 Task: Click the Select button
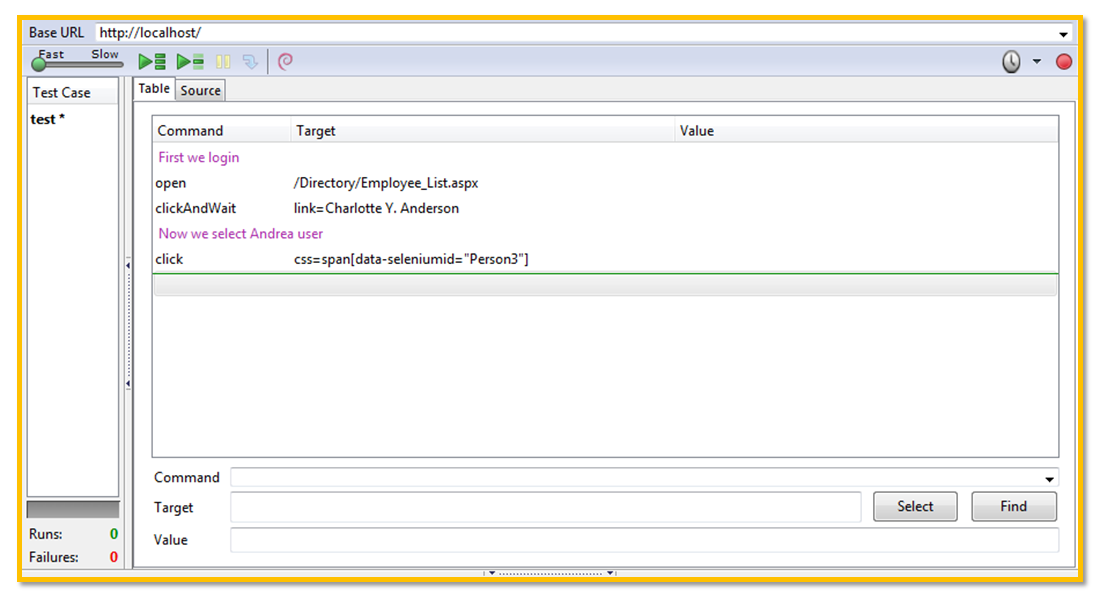point(914,507)
